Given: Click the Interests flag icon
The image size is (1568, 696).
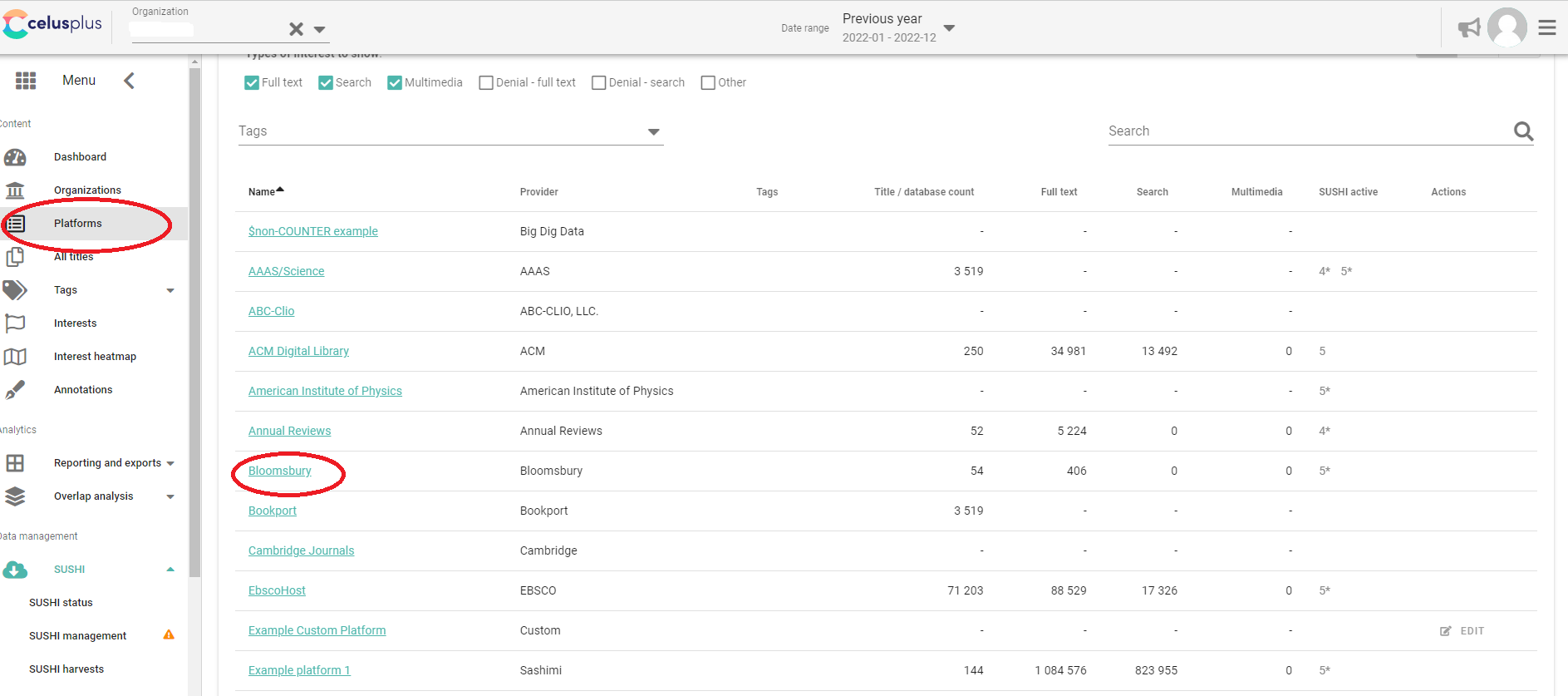Looking at the screenshot, I should pyautogui.click(x=15, y=323).
